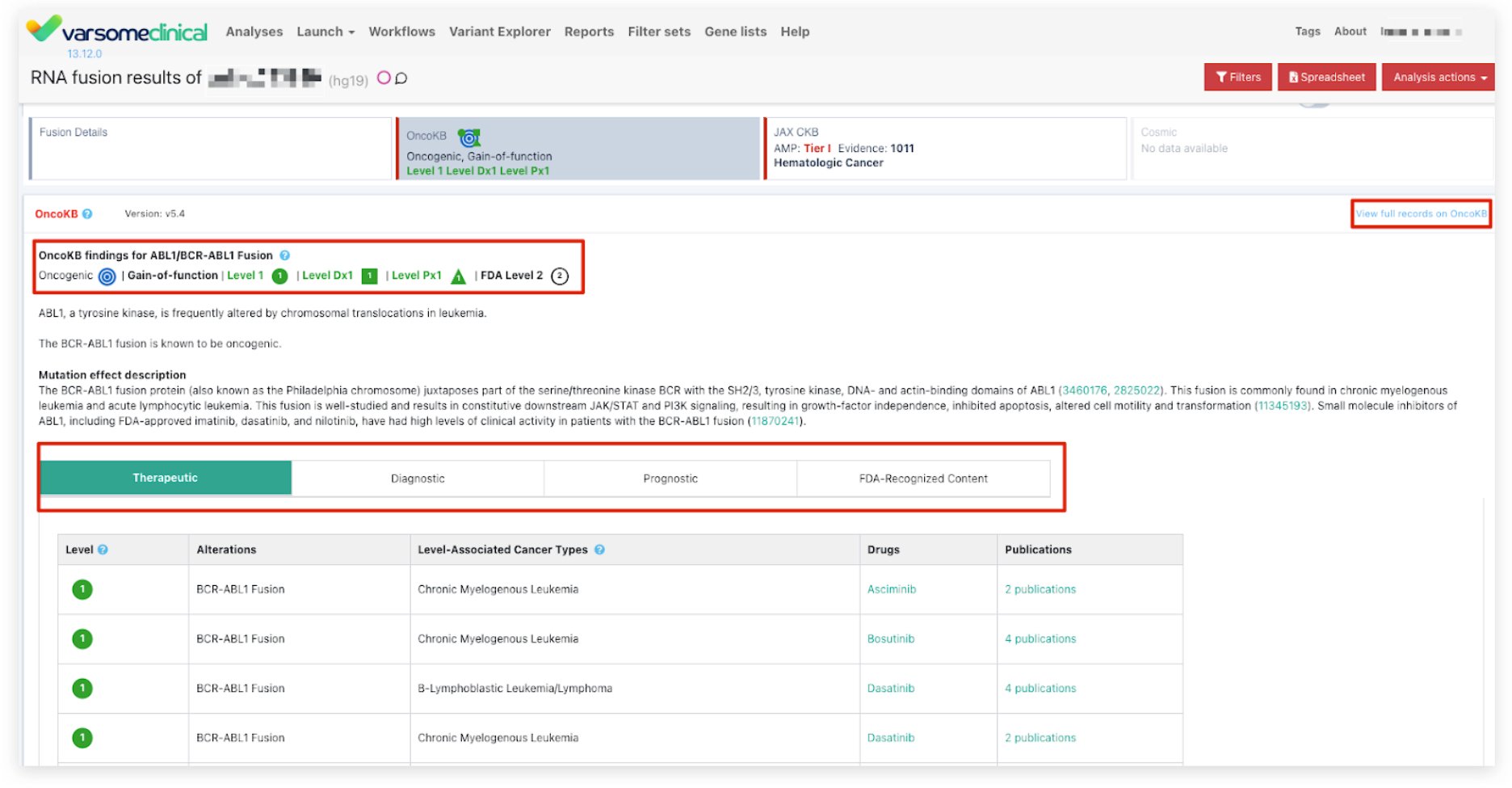Click the green Level Dx1 square icon
The width and height of the screenshot is (1512, 788).
click(369, 276)
